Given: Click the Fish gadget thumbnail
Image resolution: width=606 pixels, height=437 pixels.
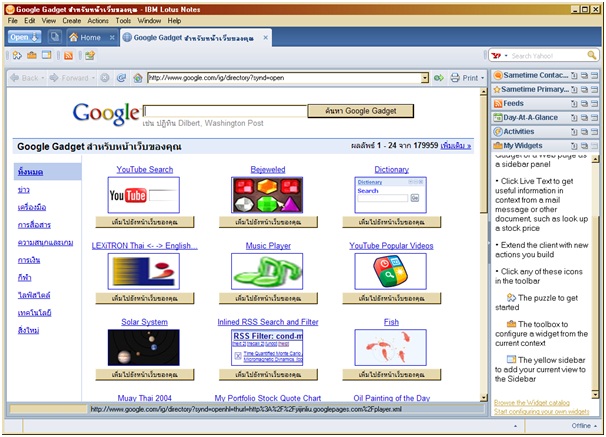Looking at the screenshot, I should pos(390,347).
